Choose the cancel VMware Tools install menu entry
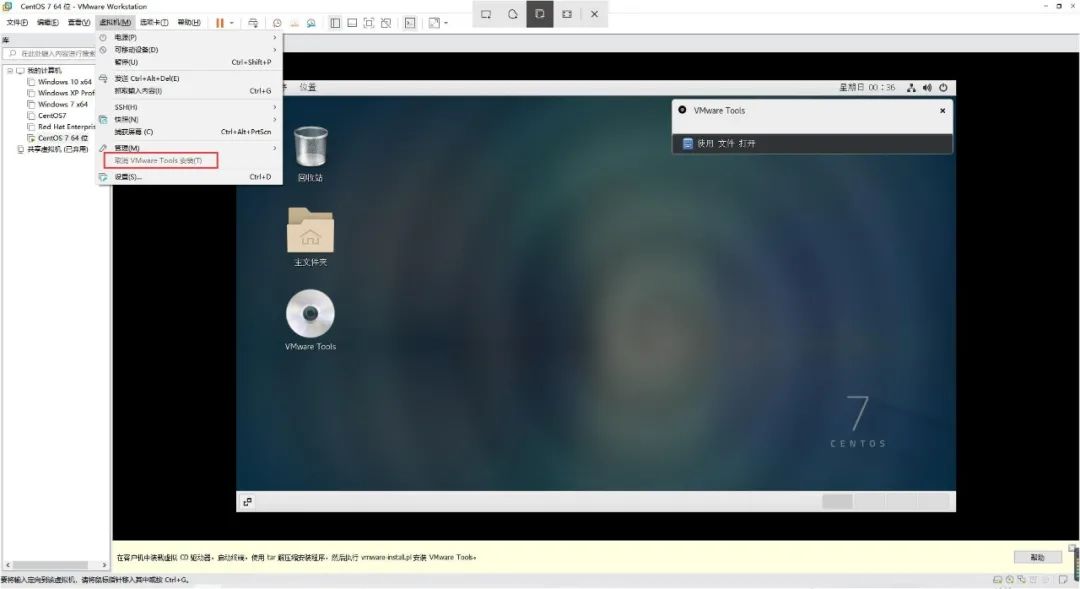This screenshot has width=1080, height=589. (189, 161)
